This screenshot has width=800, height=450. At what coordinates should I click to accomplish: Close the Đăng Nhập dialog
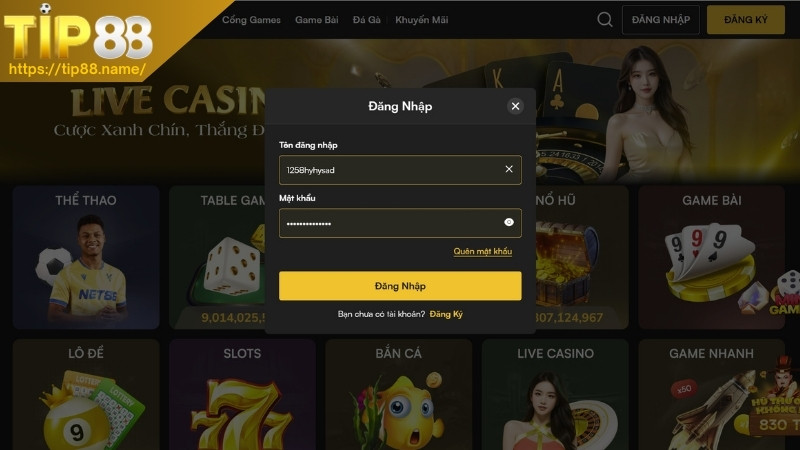tap(515, 106)
